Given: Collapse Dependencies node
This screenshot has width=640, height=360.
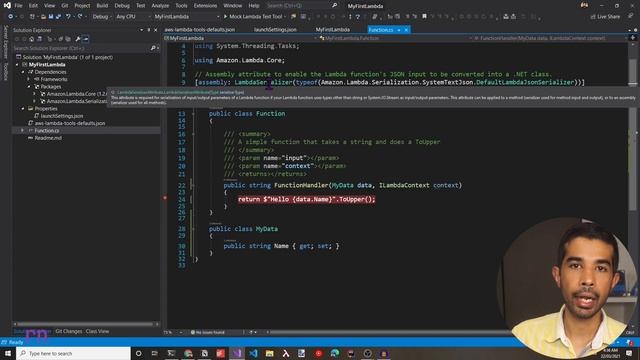Looking at the screenshot, I should pos(23,72).
